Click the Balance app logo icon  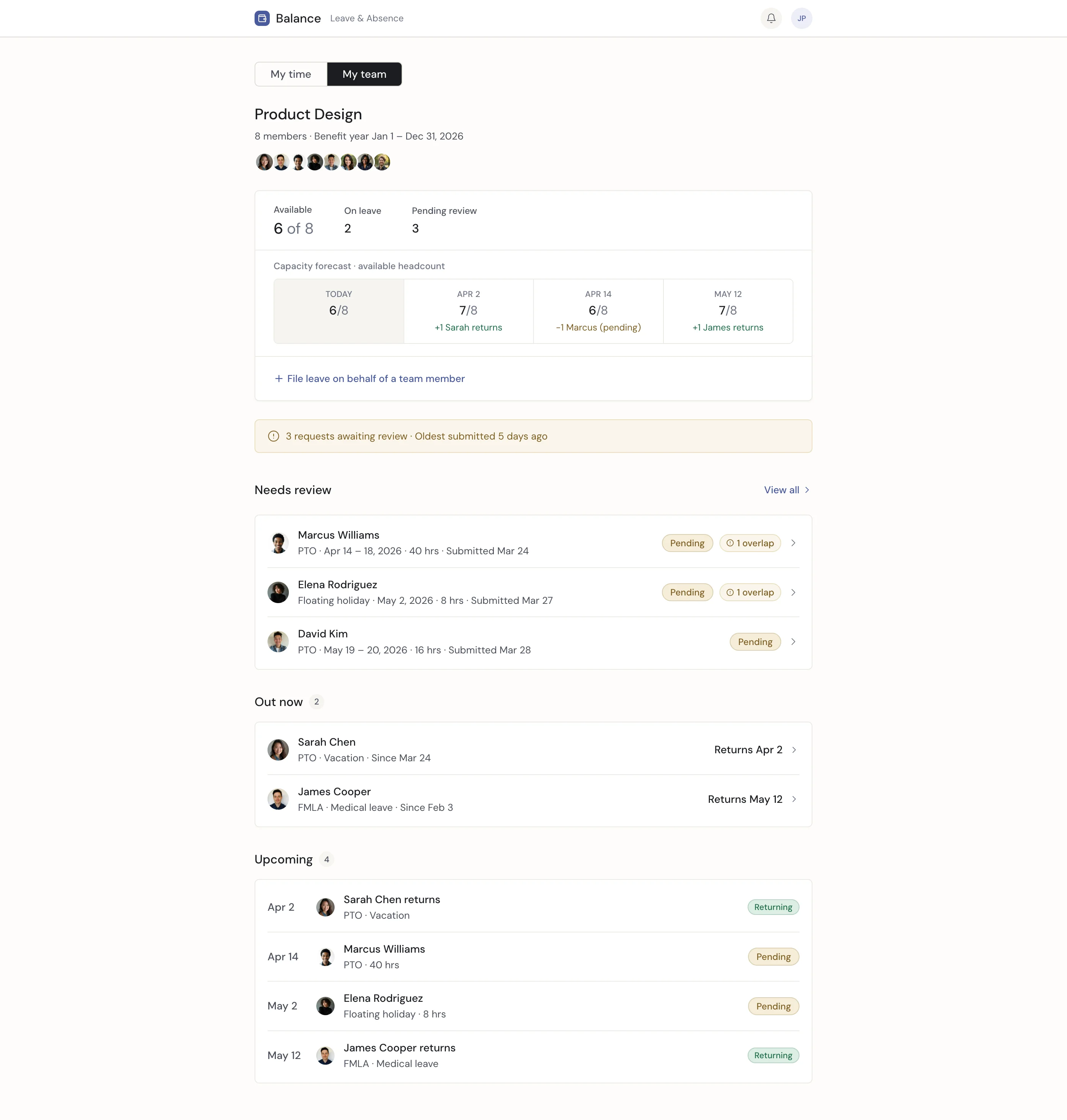tap(262, 18)
